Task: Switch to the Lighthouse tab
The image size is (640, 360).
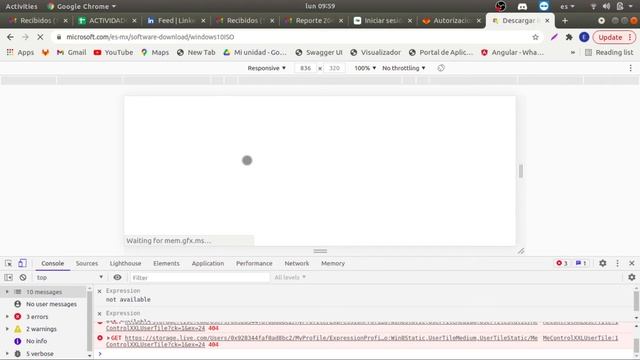Action: click(125, 263)
